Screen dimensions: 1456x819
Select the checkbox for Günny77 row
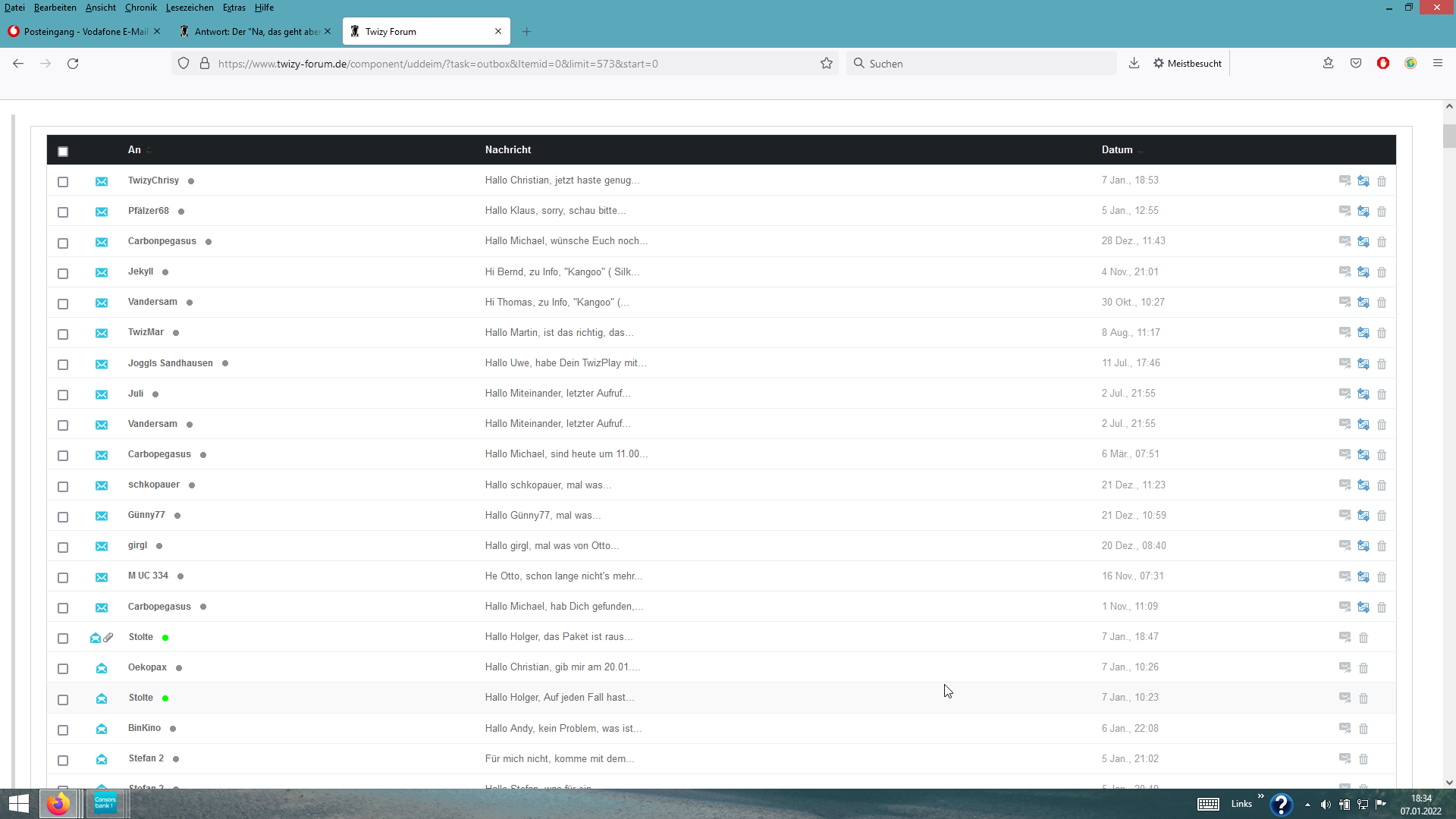(63, 516)
